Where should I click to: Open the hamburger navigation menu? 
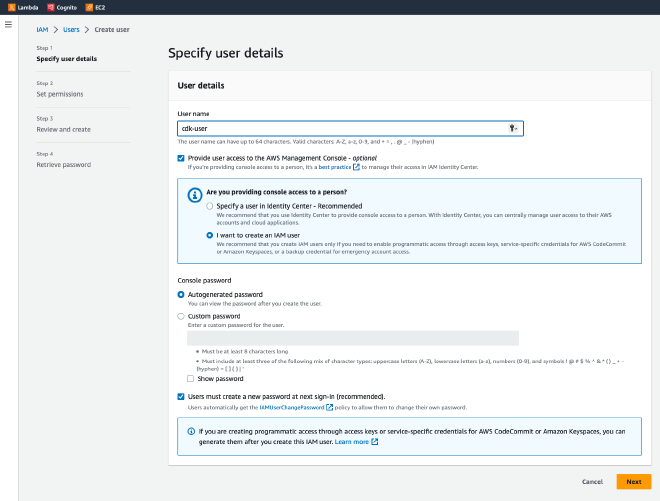pyautogui.click(x=9, y=23)
